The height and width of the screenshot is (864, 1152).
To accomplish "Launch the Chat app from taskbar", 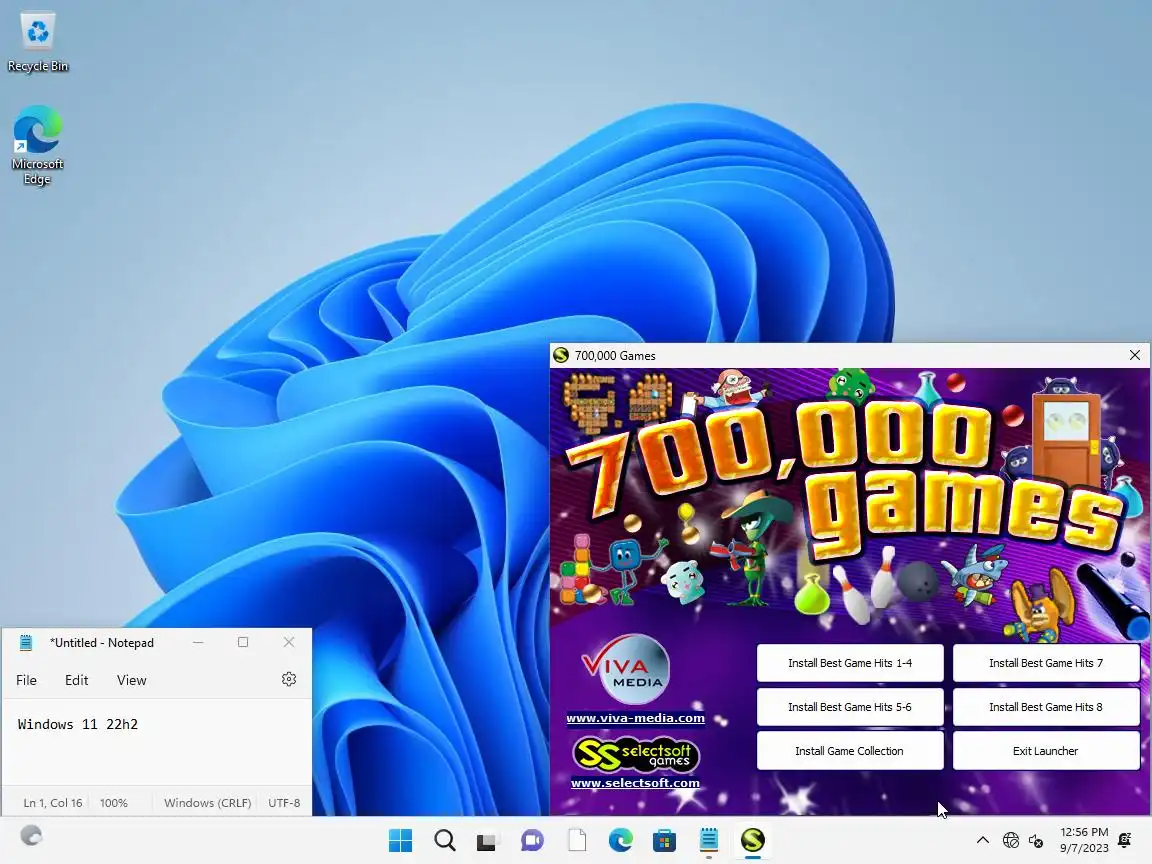I will (532, 840).
